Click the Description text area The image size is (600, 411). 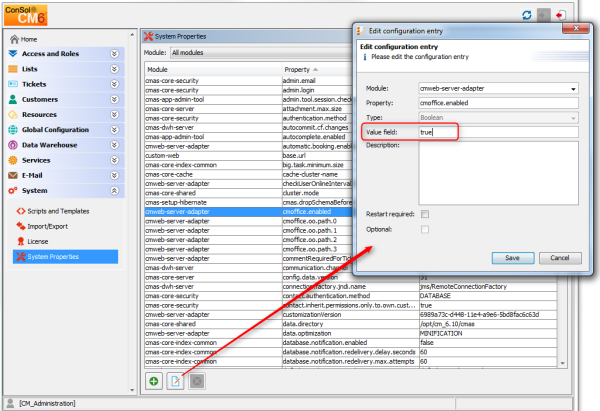(498, 173)
